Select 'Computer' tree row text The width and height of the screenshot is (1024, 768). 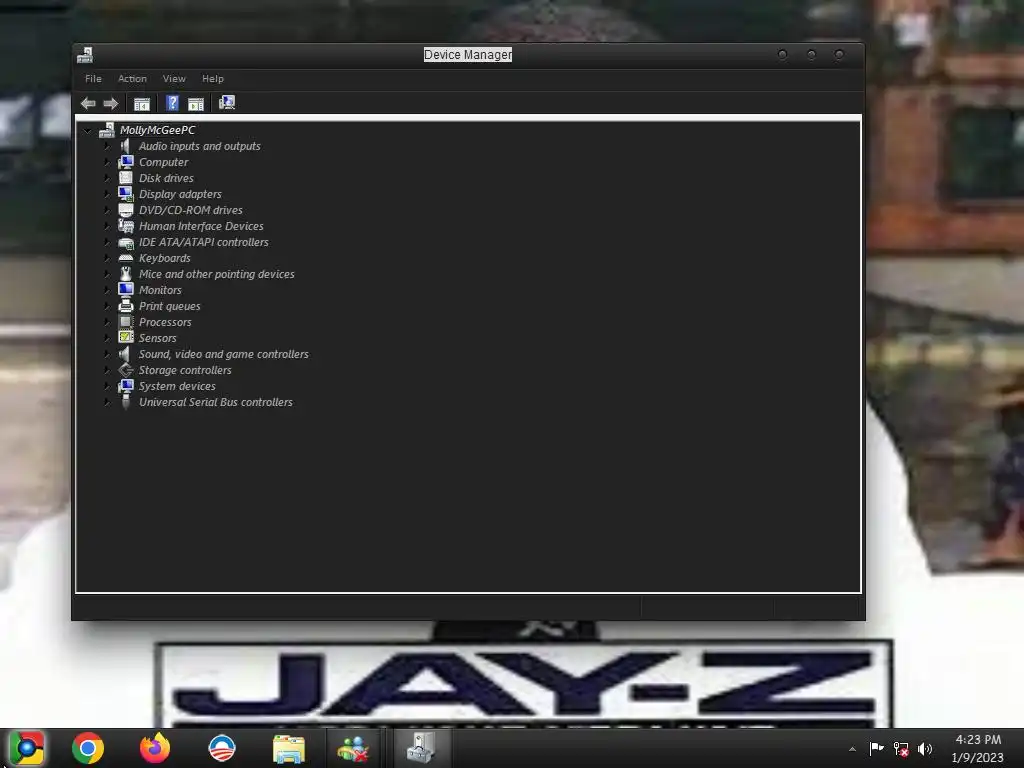pos(163,162)
